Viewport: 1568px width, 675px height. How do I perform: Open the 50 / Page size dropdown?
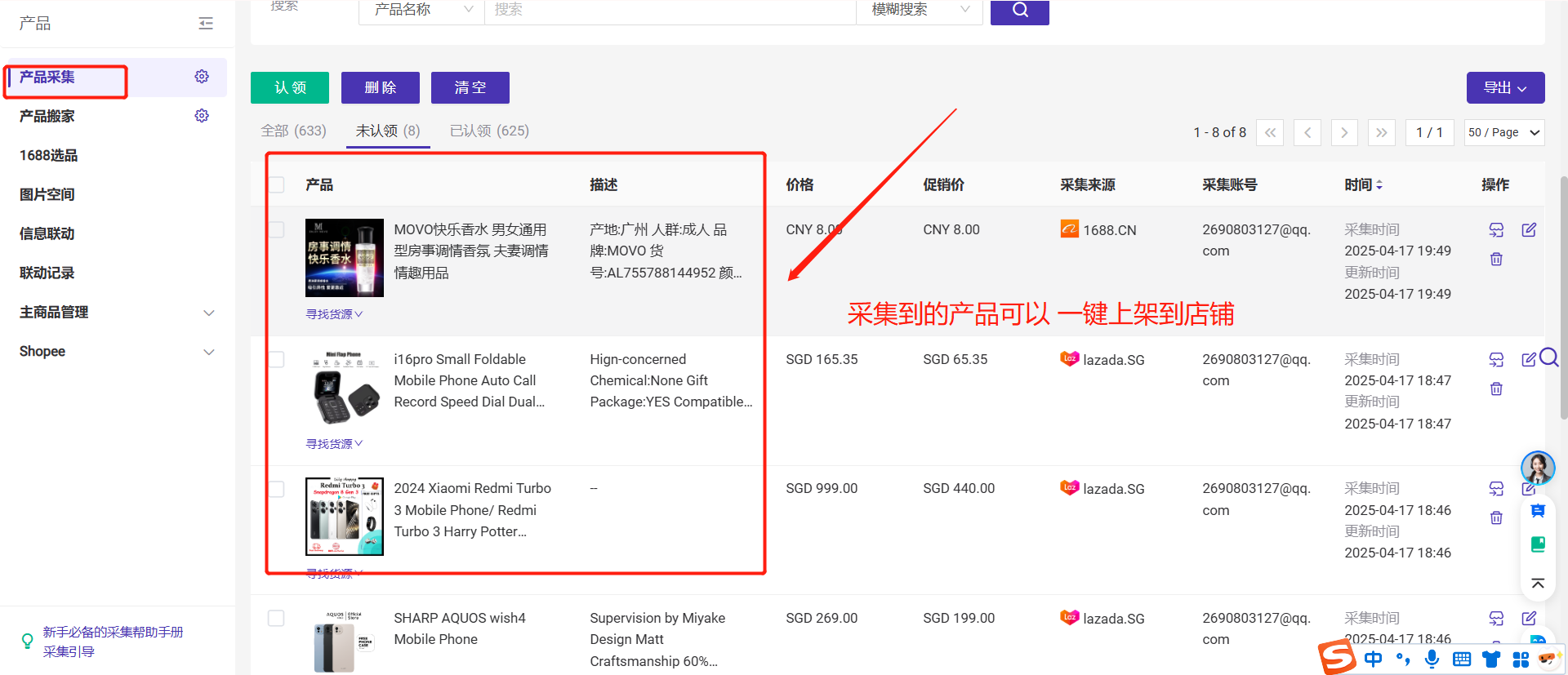[1503, 132]
